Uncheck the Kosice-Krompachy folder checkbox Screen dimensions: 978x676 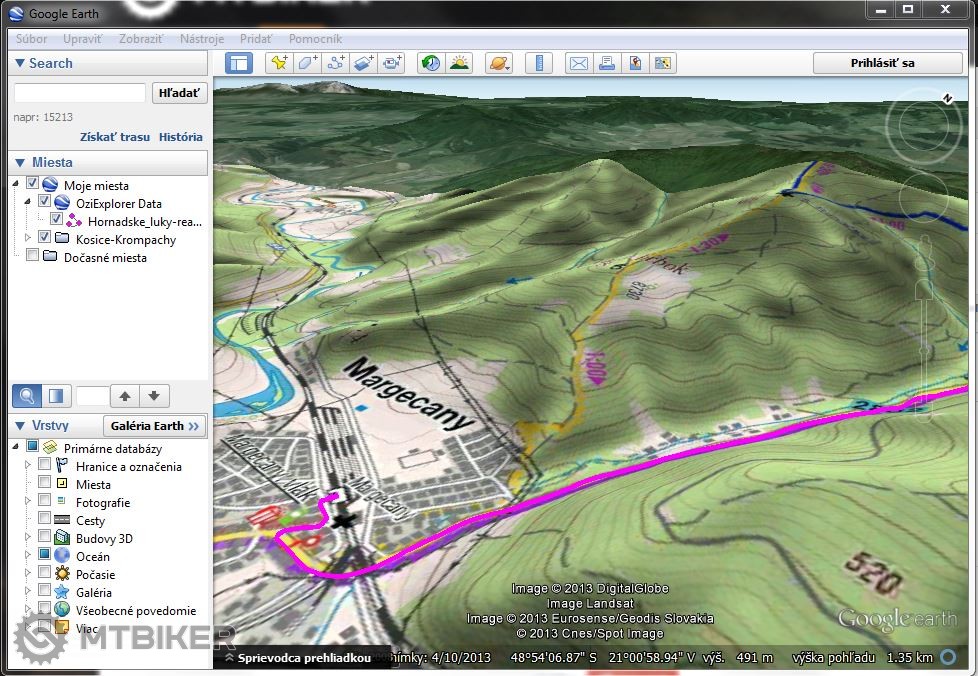point(45,239)
